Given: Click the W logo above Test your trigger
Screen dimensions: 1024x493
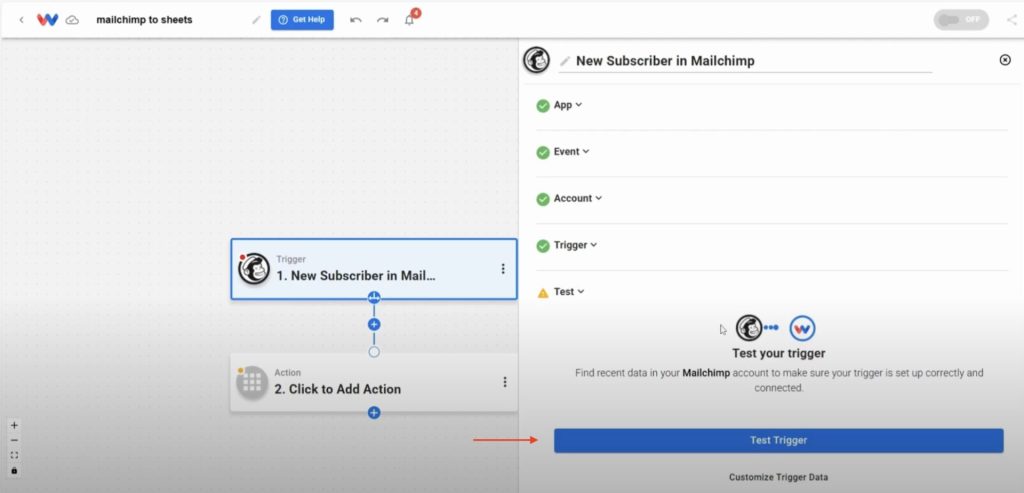Looking at the screenshot, I should point(803,328).
